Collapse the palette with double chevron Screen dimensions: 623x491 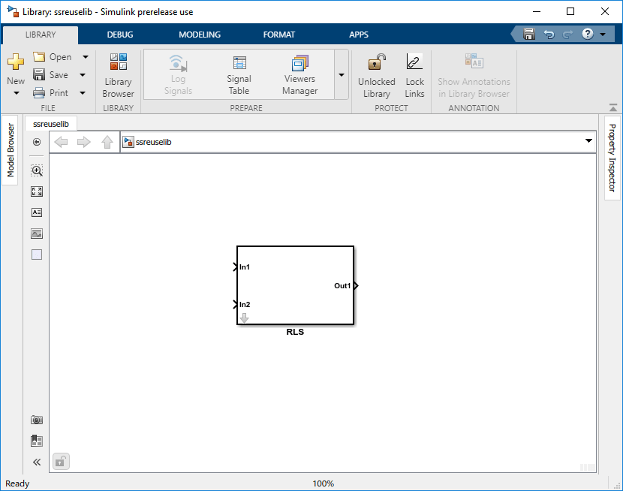[37, 462]
